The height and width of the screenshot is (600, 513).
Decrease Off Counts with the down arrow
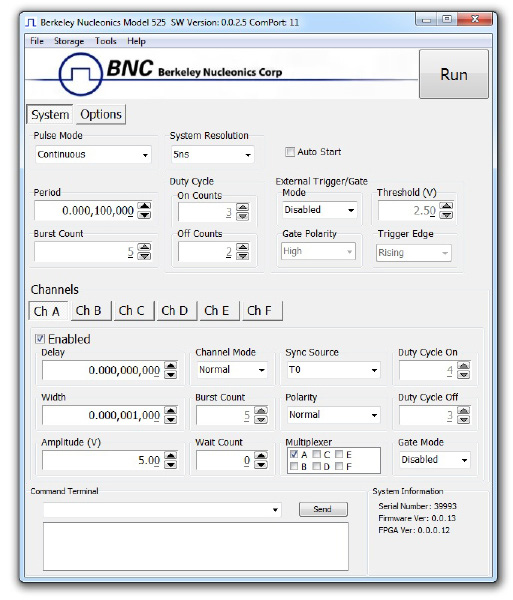243,256
